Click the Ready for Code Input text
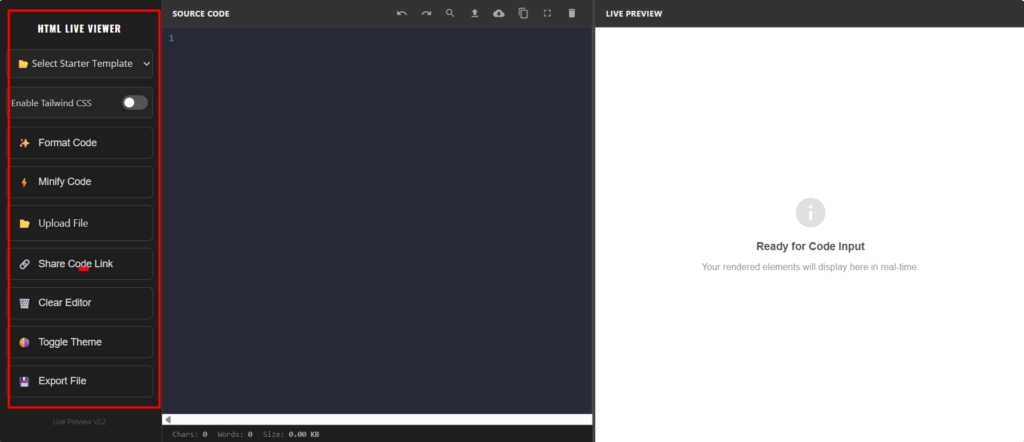This screenshot has width=1024, height=442. pos(810,247)
